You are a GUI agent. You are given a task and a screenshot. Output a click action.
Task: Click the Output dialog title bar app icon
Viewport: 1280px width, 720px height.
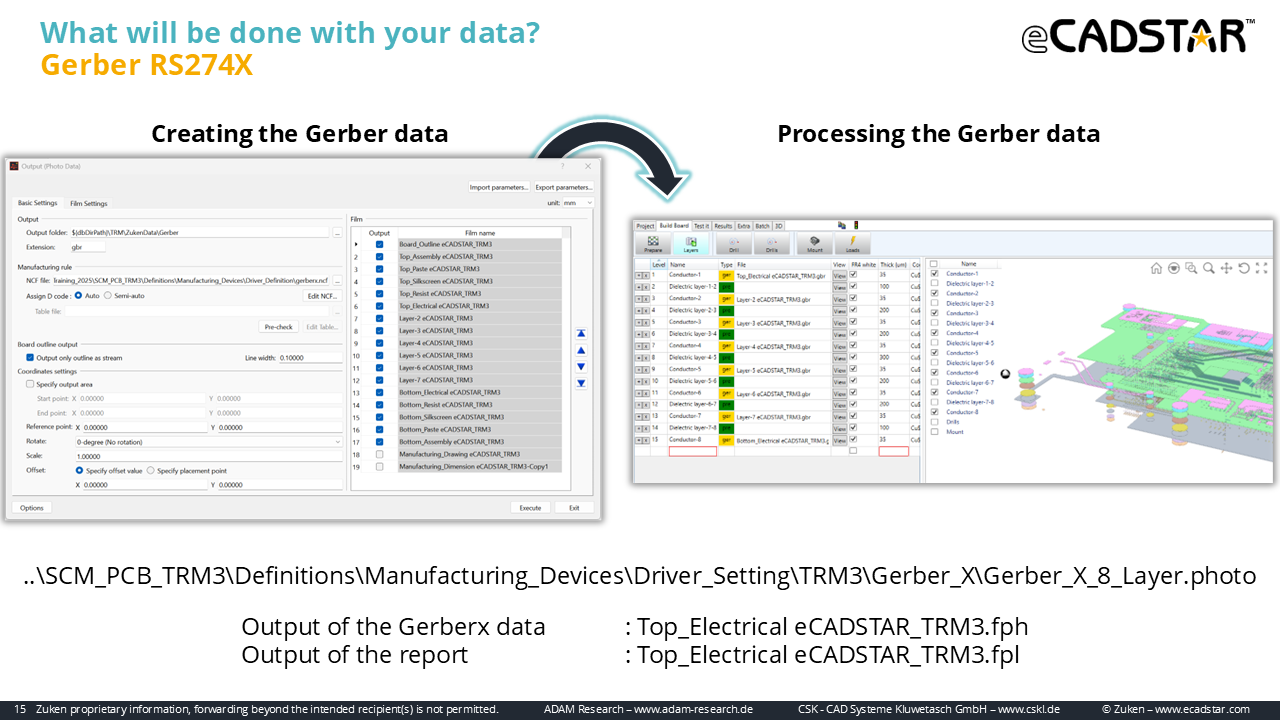click(x=15, y=166)
